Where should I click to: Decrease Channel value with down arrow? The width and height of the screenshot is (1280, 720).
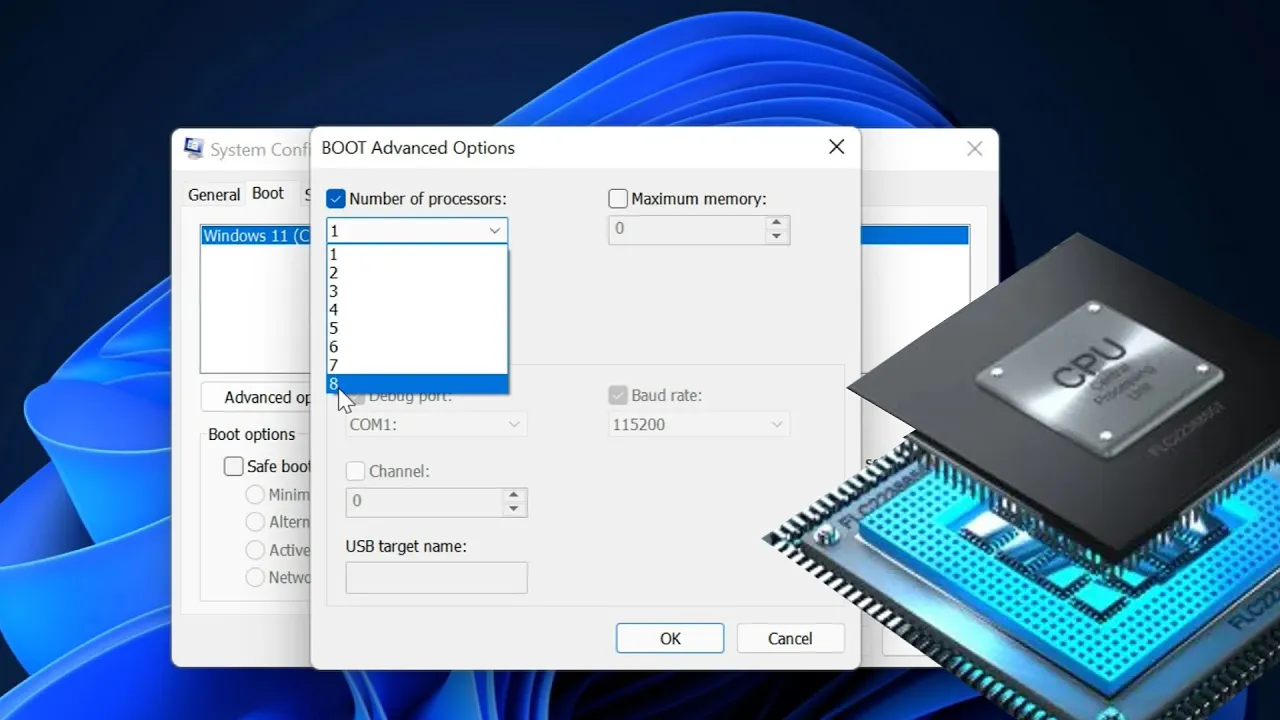(x=514, y=509)
